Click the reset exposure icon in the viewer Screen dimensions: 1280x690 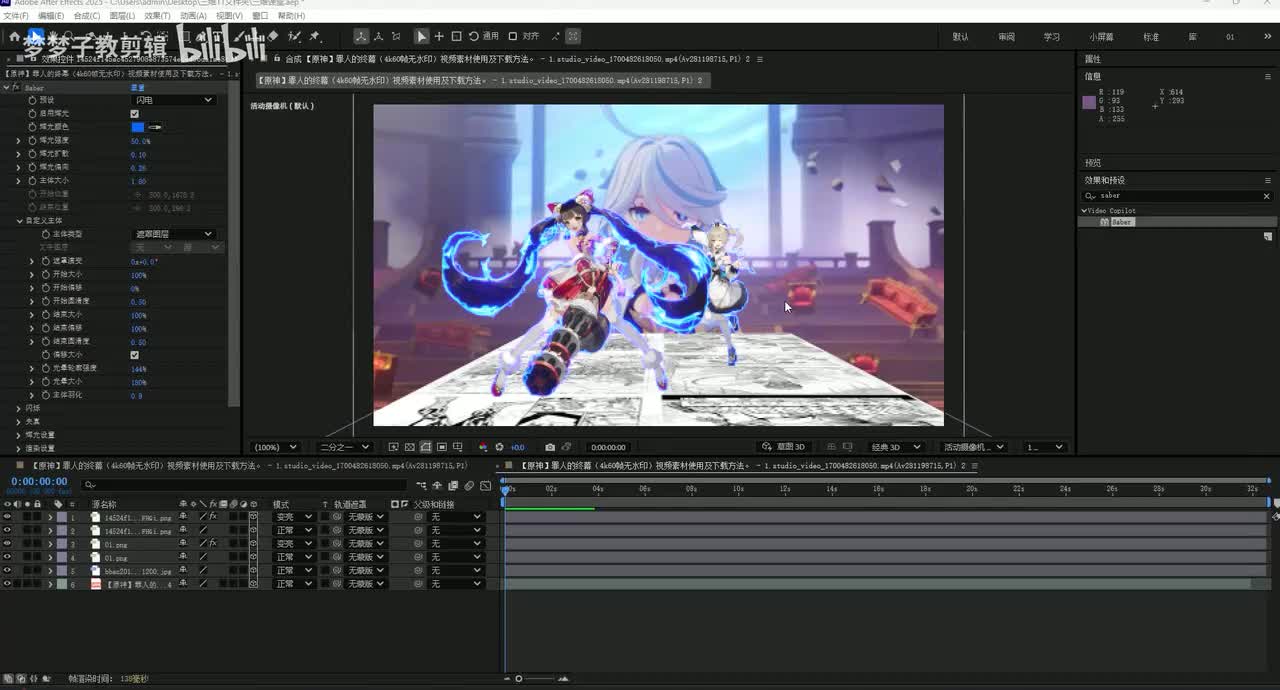coord(499,447)
